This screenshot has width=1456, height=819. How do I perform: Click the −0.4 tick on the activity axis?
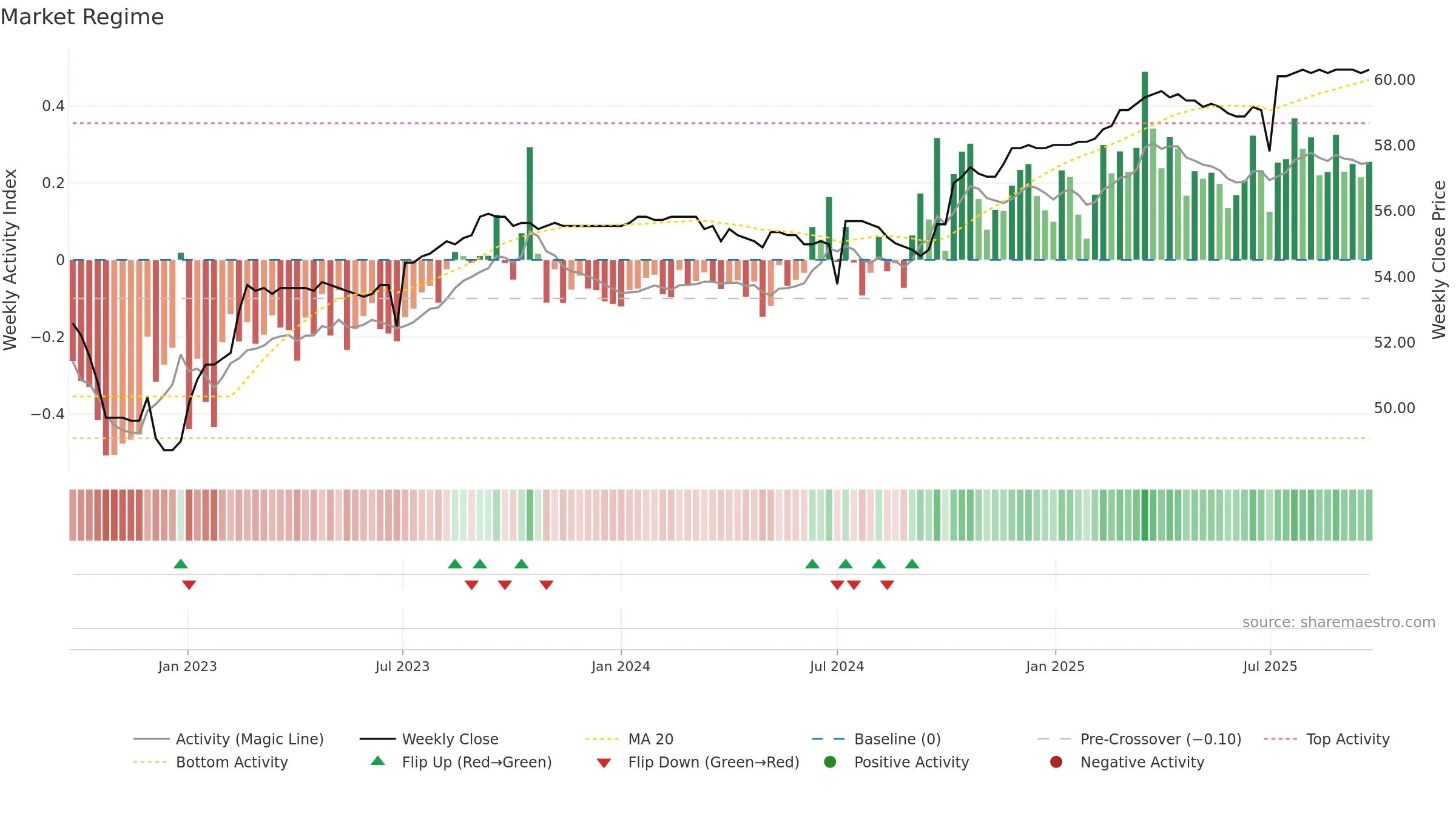tap(47, 414)
